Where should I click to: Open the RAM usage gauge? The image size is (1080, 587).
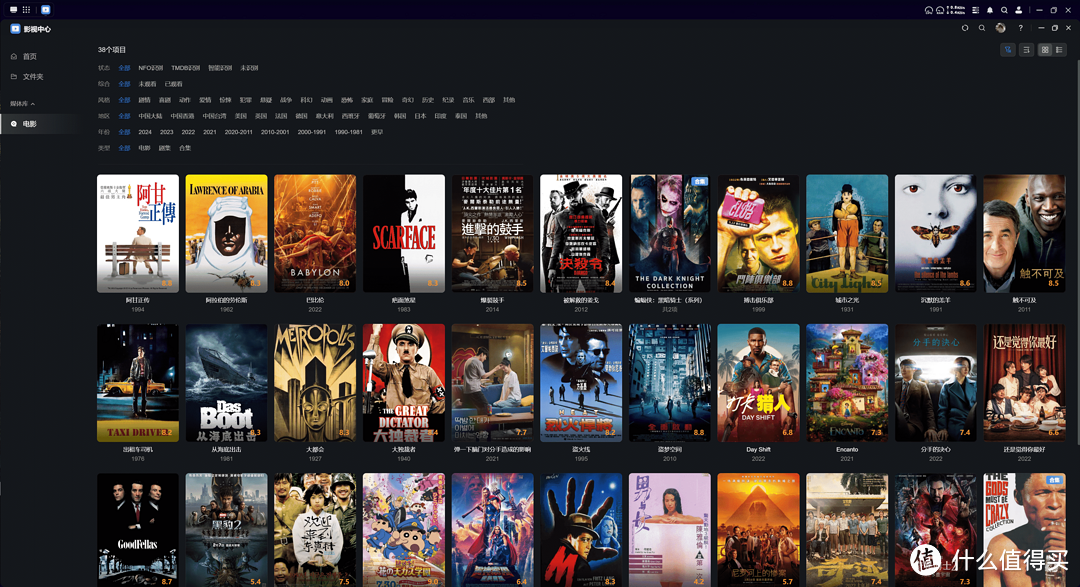[940, 10]
